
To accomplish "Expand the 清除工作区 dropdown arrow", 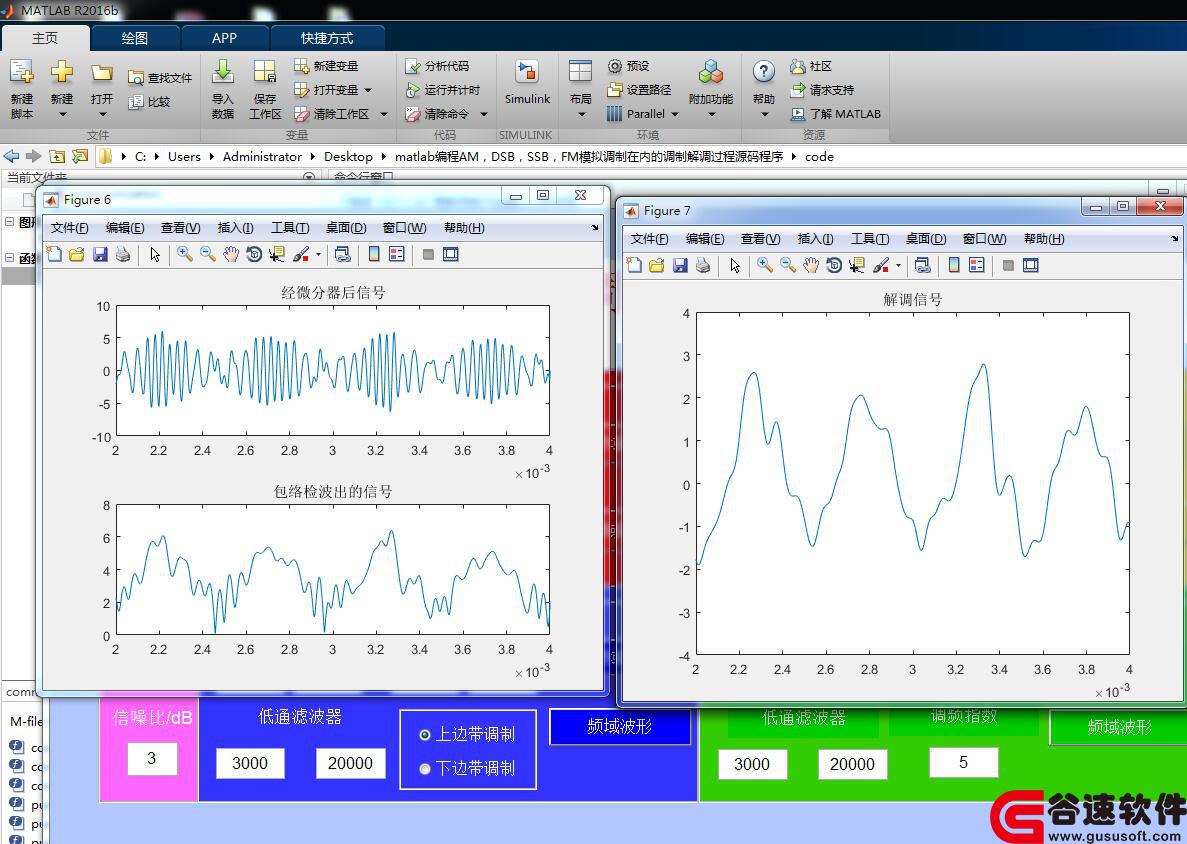I will tap(384, 114).
